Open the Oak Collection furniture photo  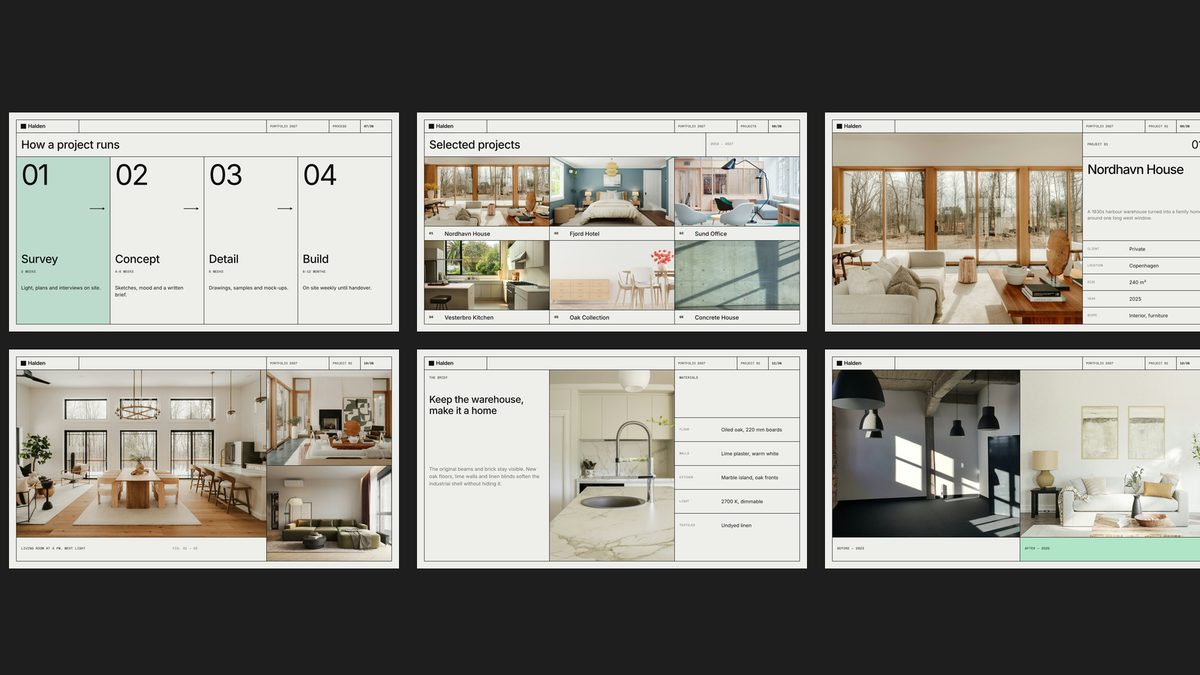tap(612, 275)
